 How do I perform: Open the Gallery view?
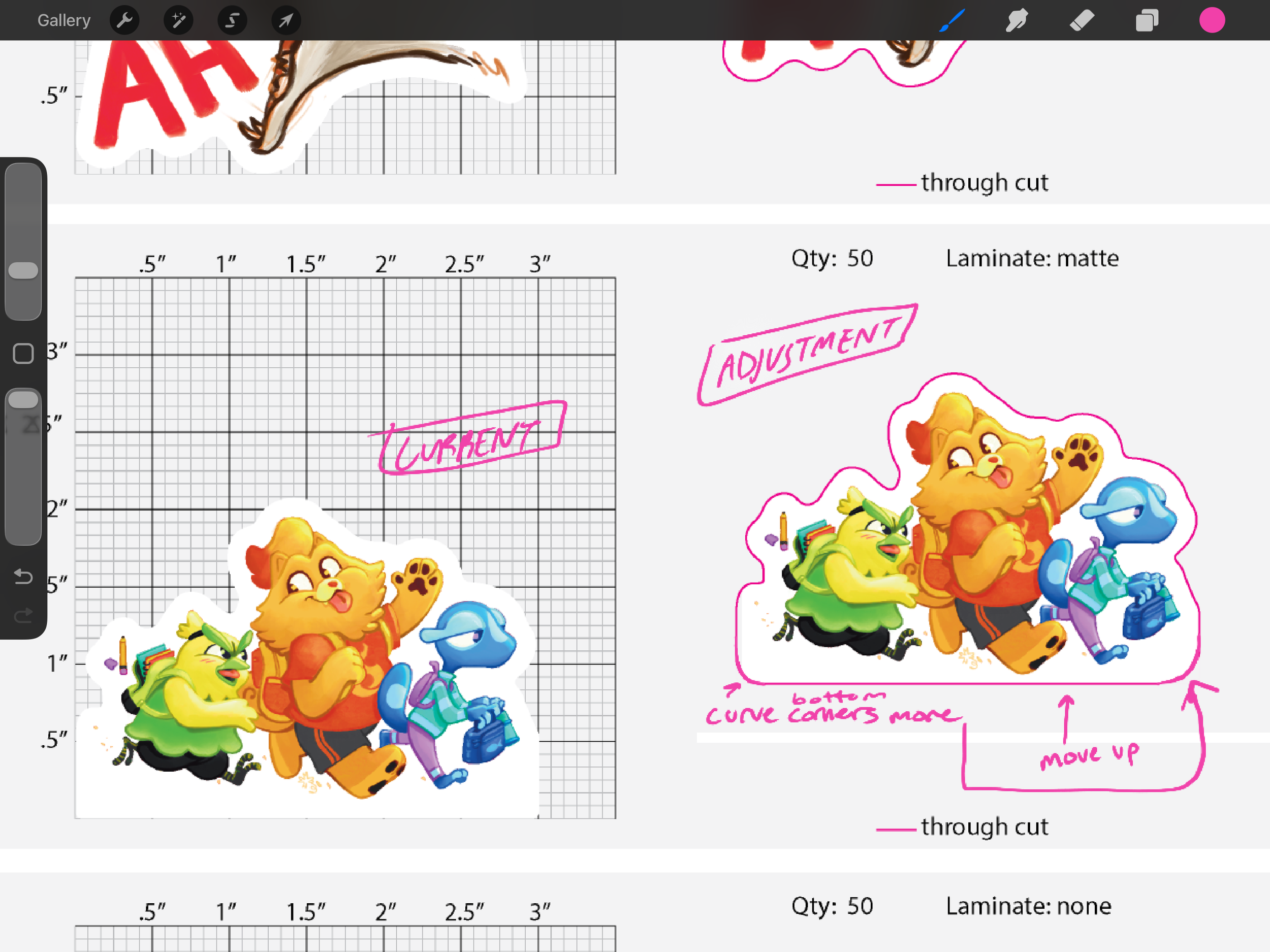coord(63,20)
